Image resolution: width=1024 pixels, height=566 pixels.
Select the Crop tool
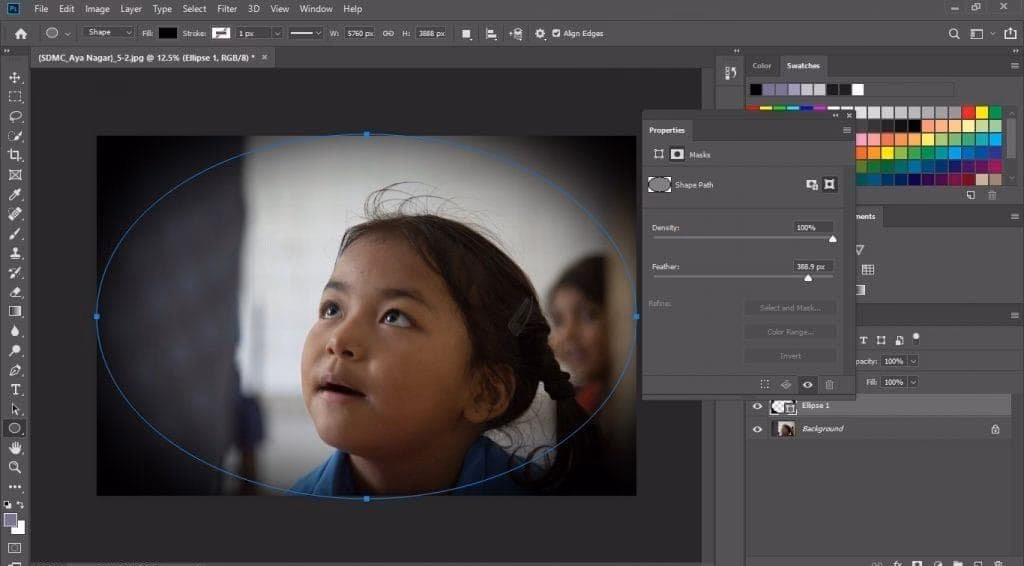click(x=15, y=155)
